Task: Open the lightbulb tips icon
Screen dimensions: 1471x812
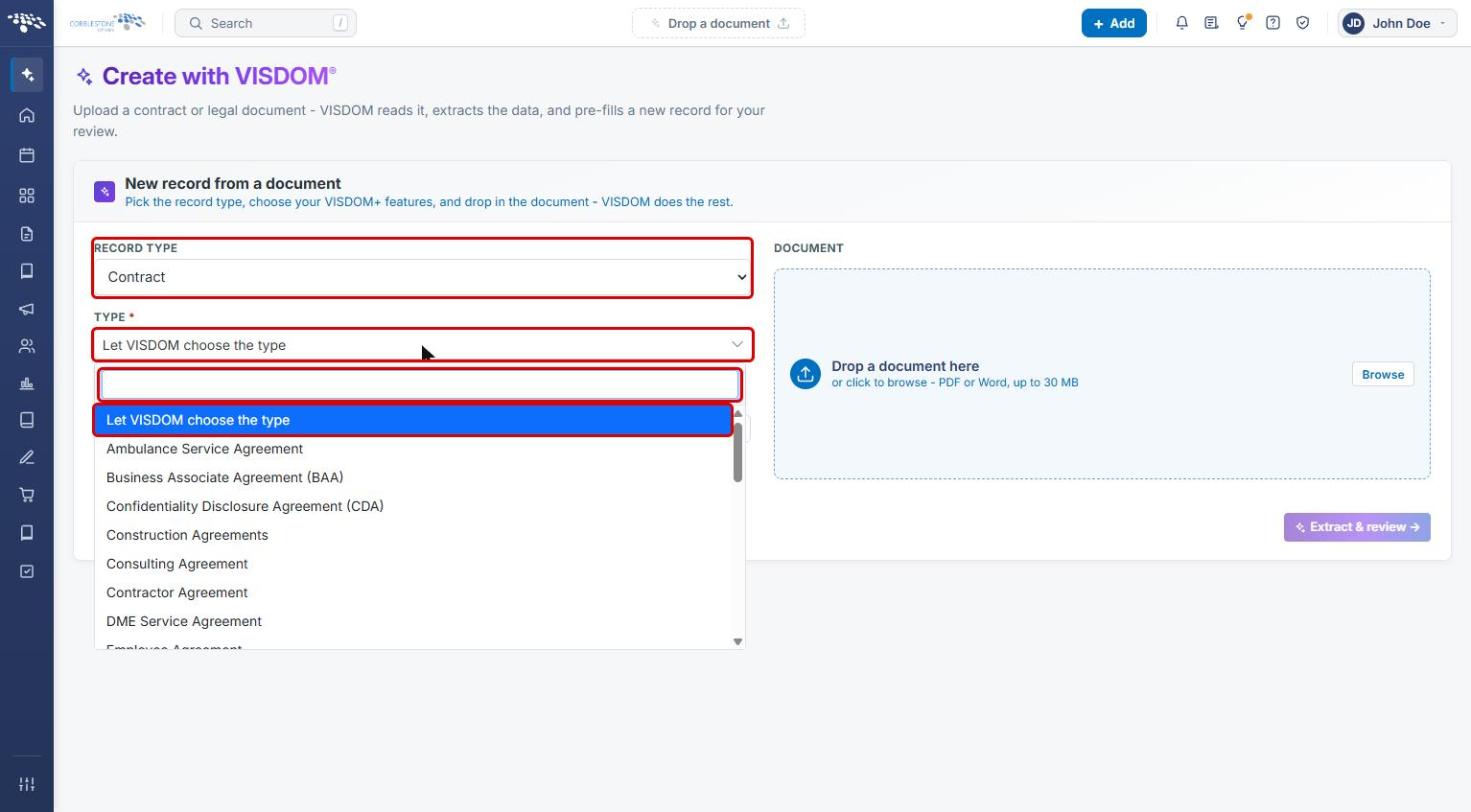Action: pos(1242,22)
